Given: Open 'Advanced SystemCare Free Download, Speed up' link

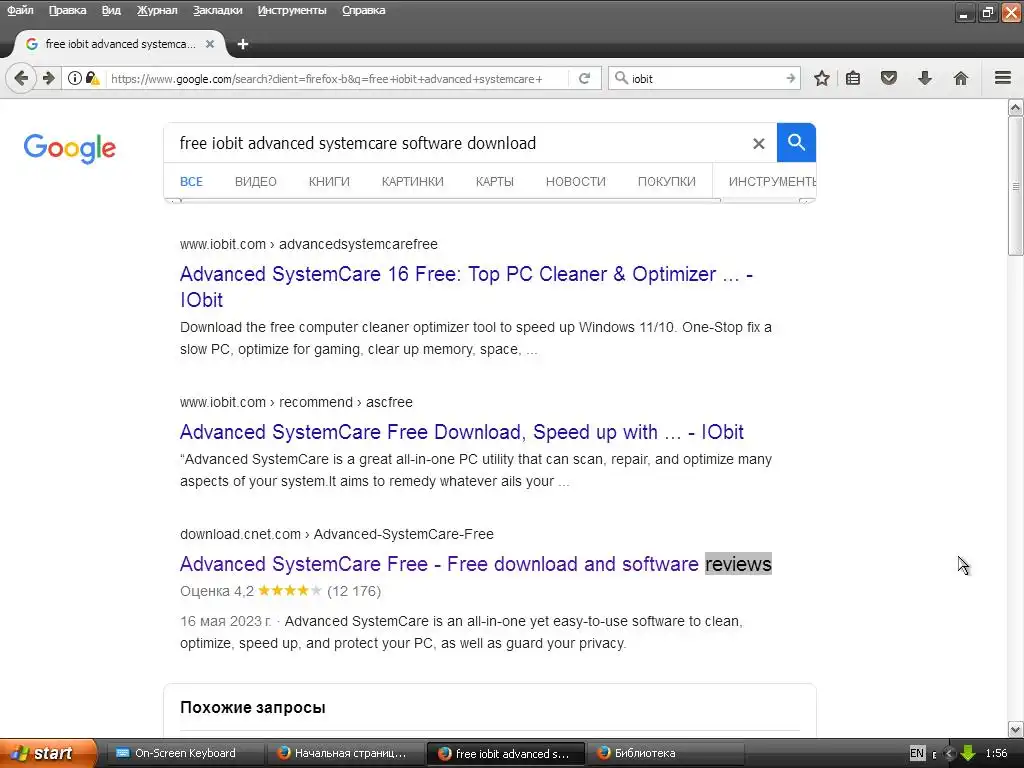Looking at the screenshot, I should (x=462, y=432).
